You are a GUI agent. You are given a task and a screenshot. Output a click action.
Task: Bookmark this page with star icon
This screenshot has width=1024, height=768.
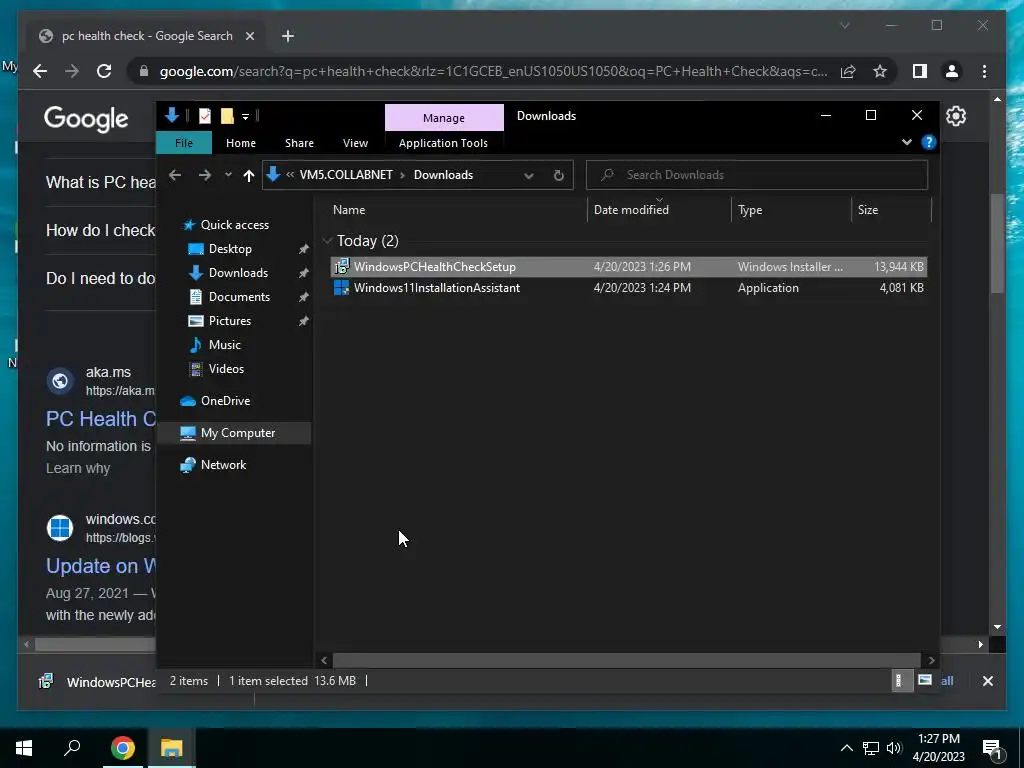880,71
